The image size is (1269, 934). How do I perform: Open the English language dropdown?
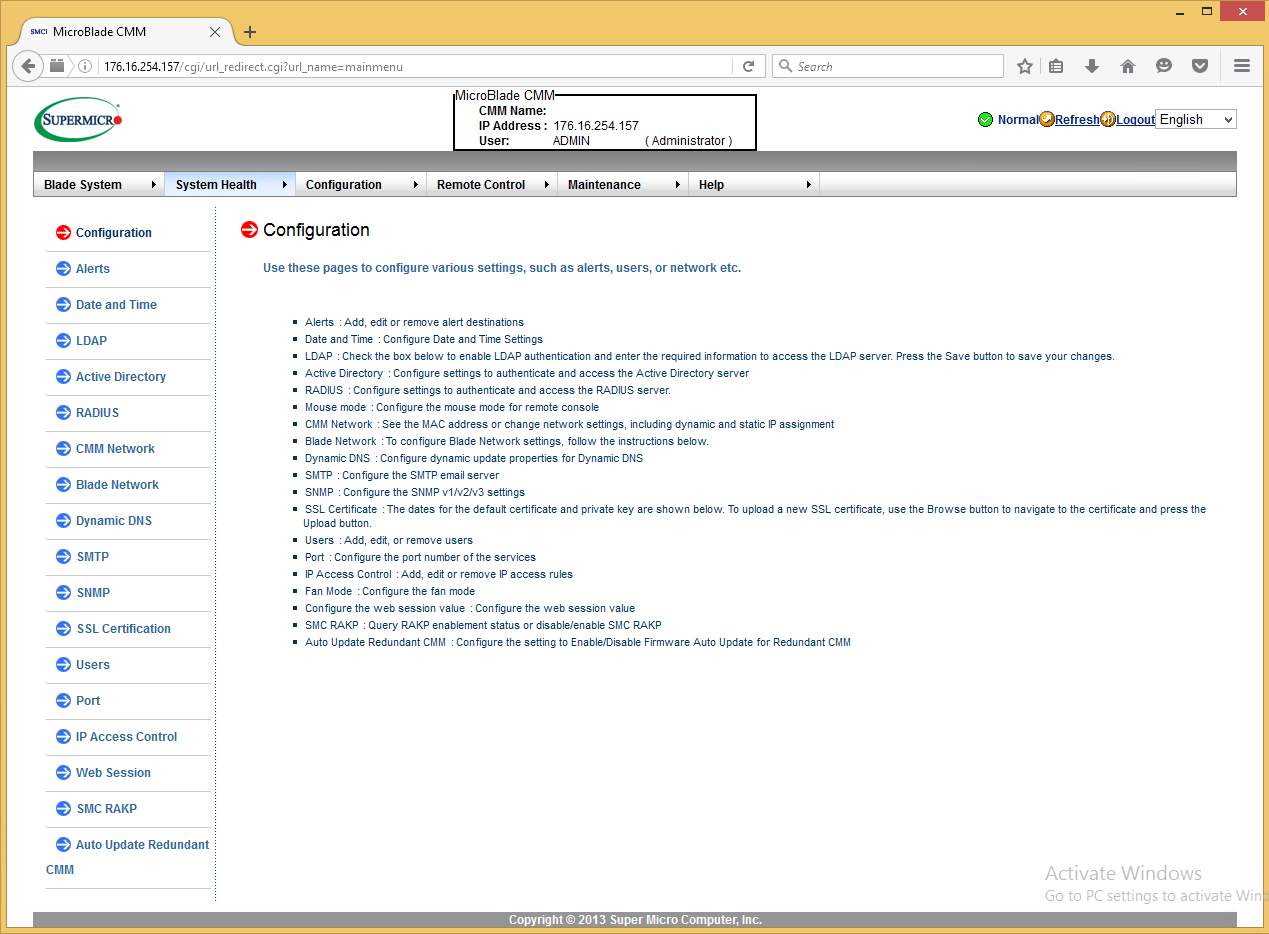coord(1196,119)
